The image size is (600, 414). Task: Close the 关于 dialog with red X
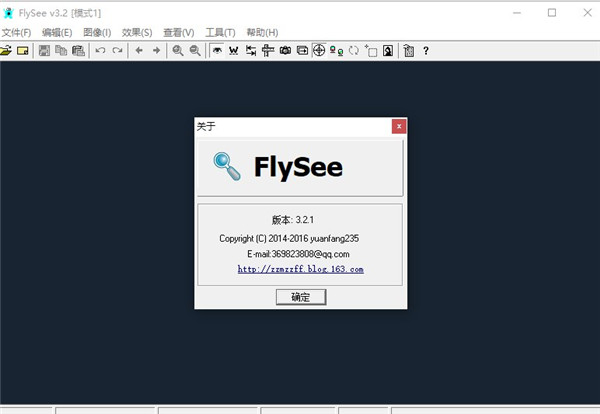coord(399,127)
